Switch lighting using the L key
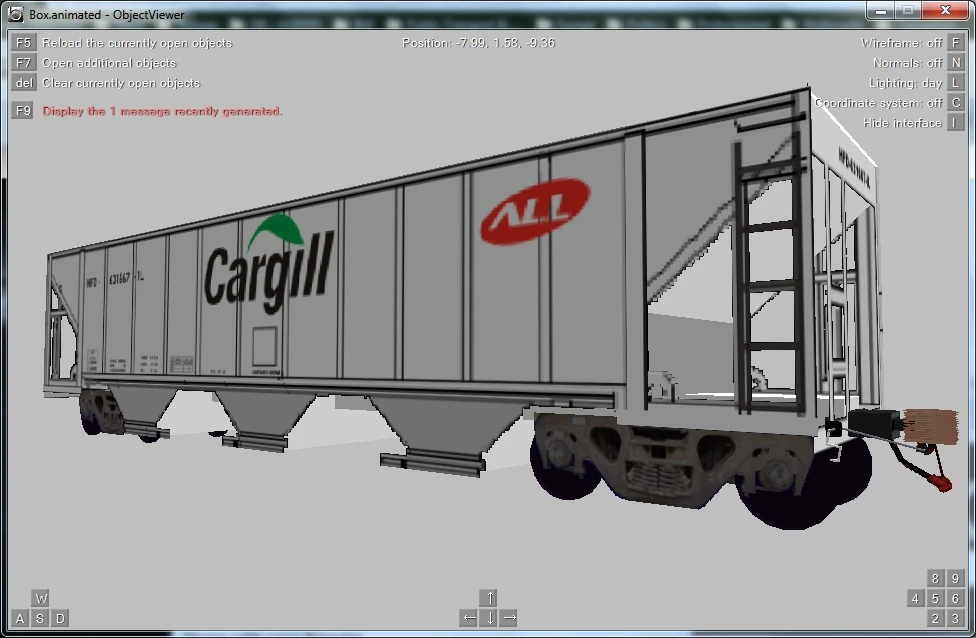 click(x=955, y=83)
